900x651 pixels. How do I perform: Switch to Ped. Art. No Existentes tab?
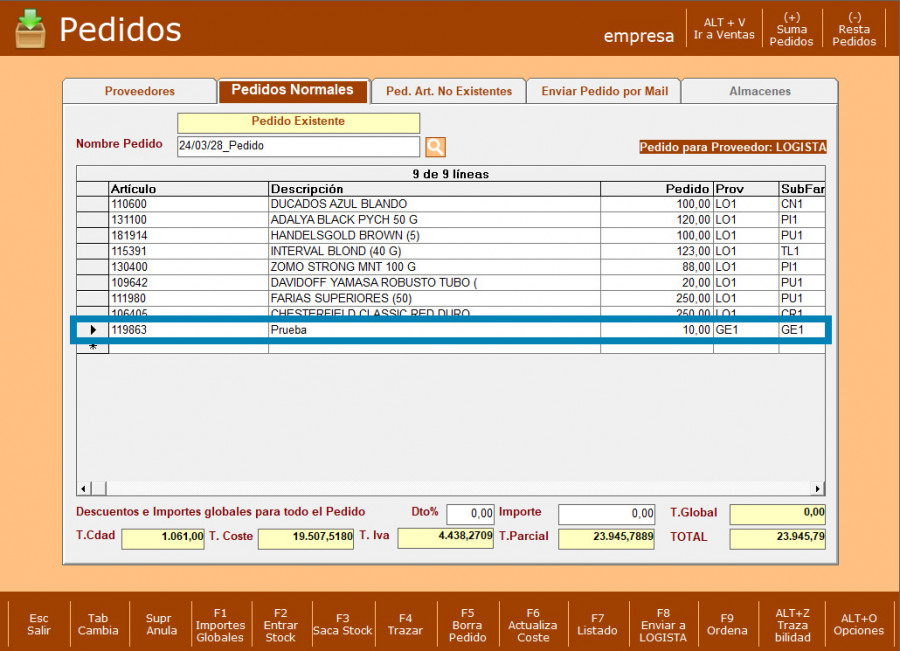point(448,91)
